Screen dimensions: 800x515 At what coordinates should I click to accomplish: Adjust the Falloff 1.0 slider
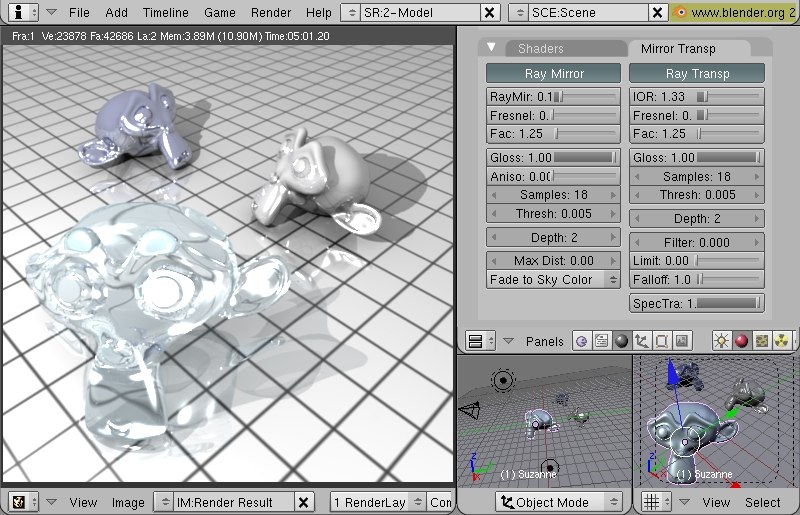click(x=697, y=280)
